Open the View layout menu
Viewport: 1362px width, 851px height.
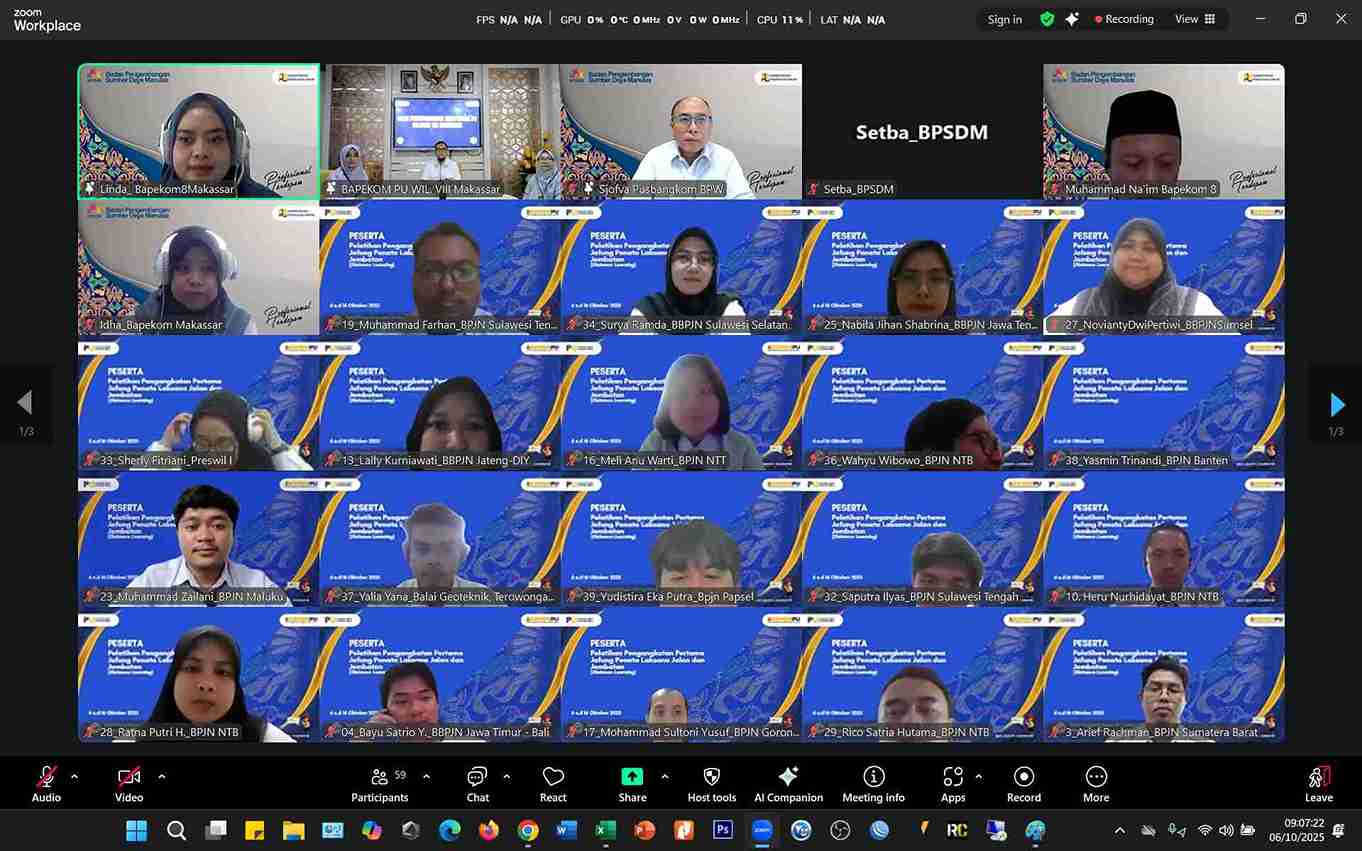click(1195, 19)
